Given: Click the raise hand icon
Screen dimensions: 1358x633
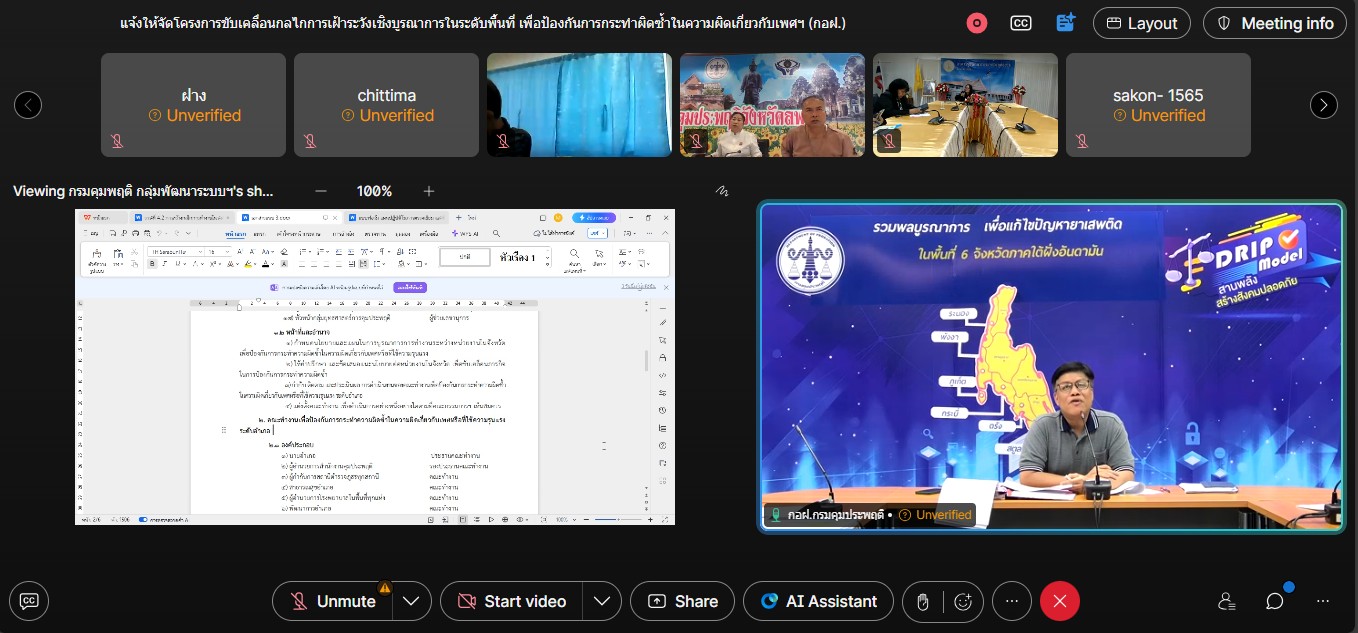Looking at the screenshot, I should pyautogui.click(x=923, y=601).
